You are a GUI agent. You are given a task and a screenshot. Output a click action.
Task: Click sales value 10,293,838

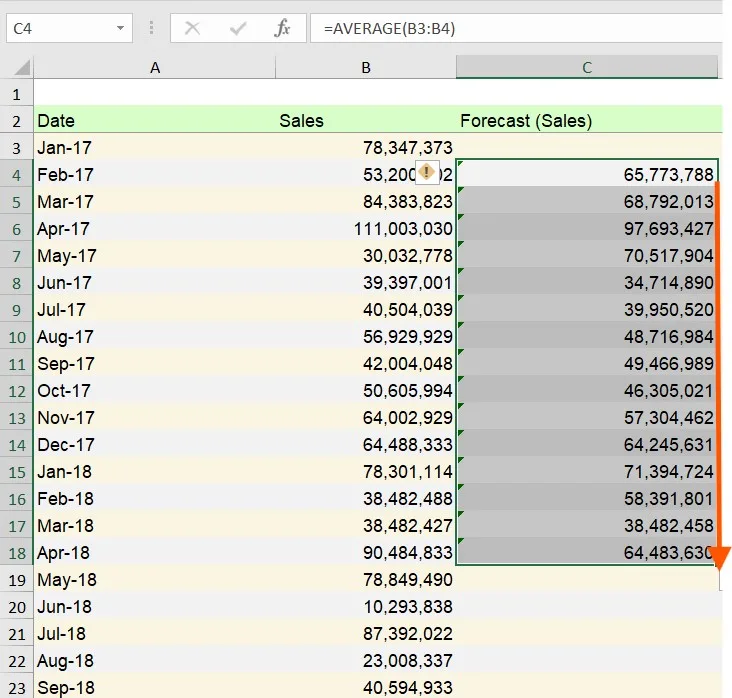[408, 607]
